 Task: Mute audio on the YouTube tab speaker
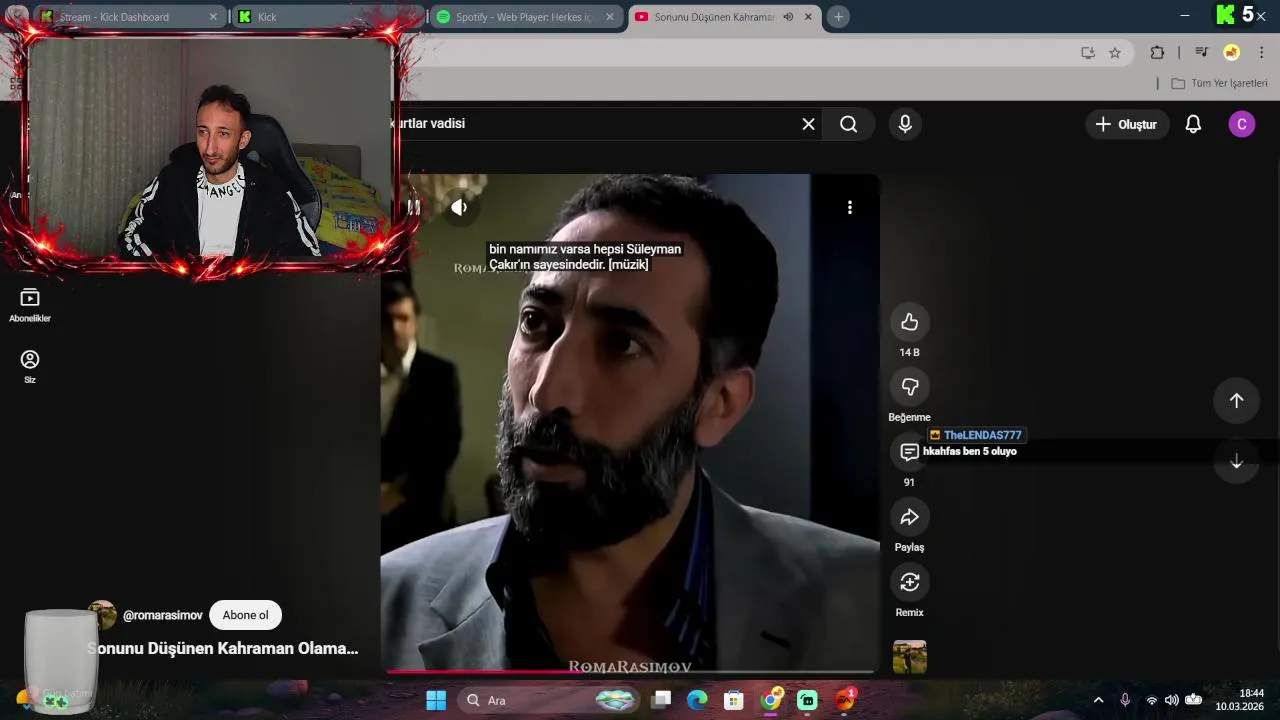[x=788, y=17]
